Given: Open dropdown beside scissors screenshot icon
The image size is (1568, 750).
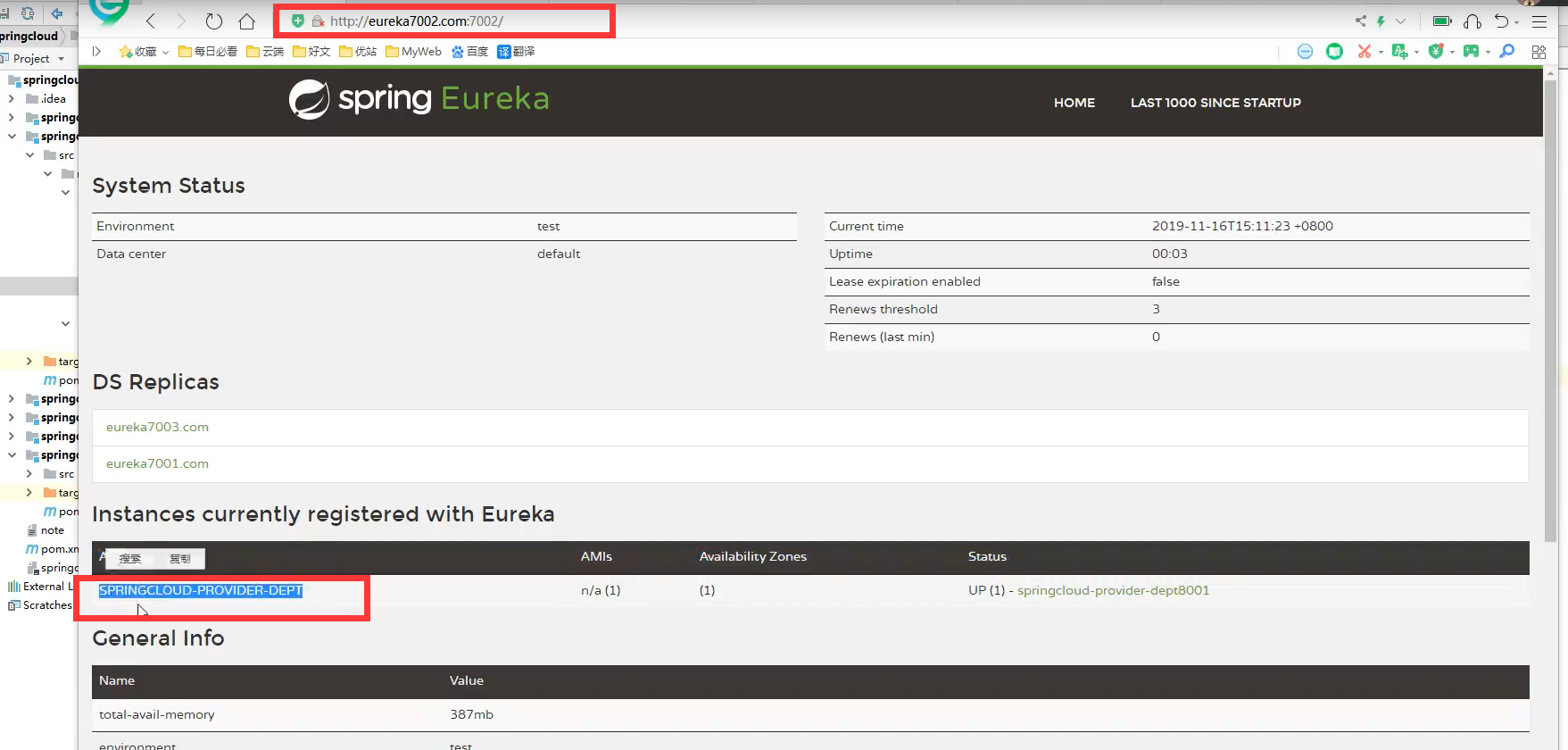Looking at the screenshot, I should pos(1381,52).
